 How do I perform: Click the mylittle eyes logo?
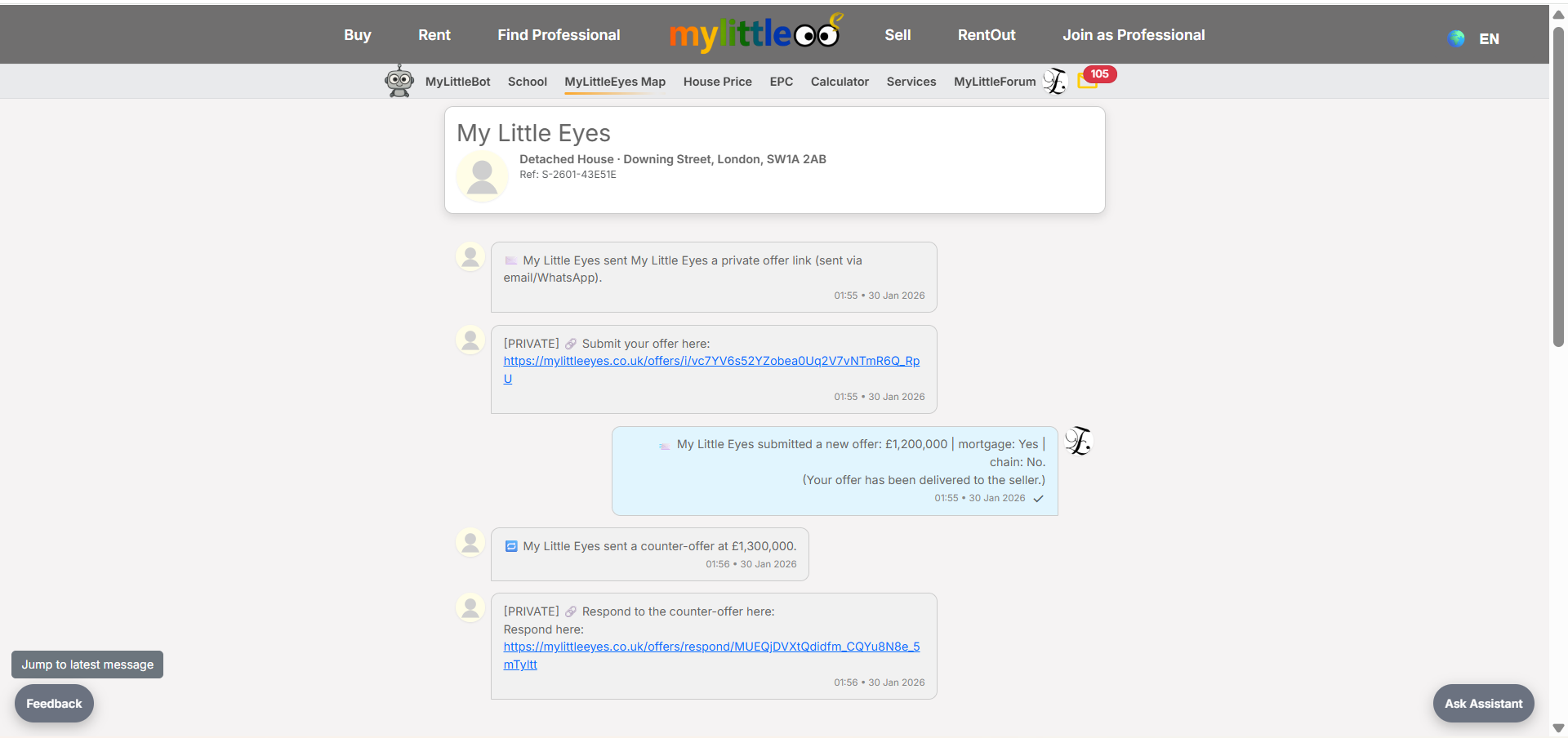[753, 34]
